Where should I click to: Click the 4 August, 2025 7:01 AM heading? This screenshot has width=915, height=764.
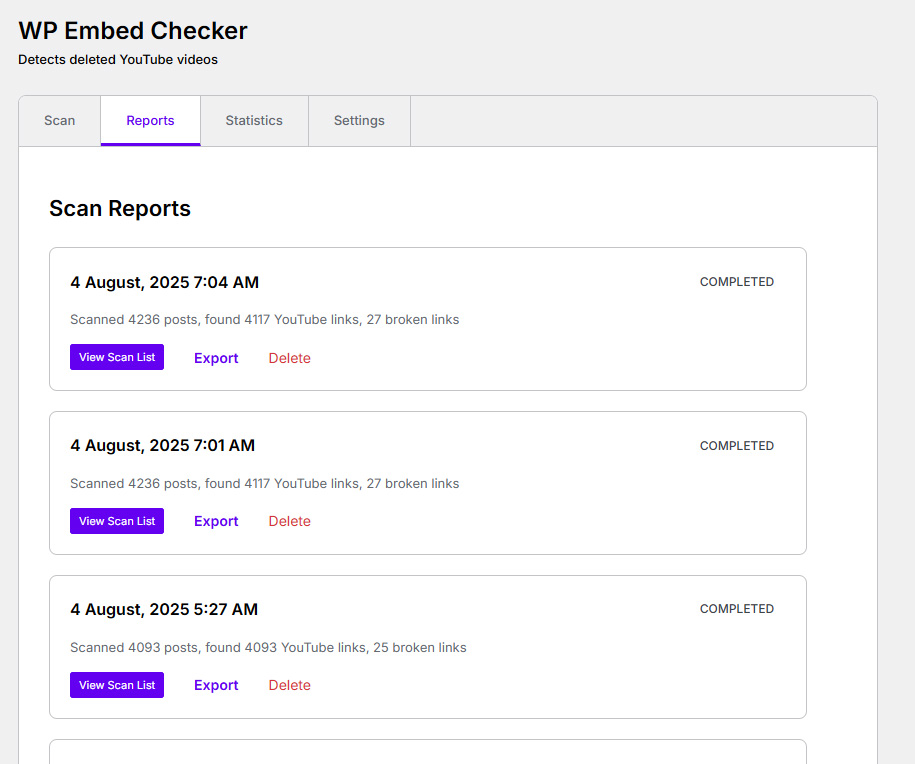click(162, 446)
